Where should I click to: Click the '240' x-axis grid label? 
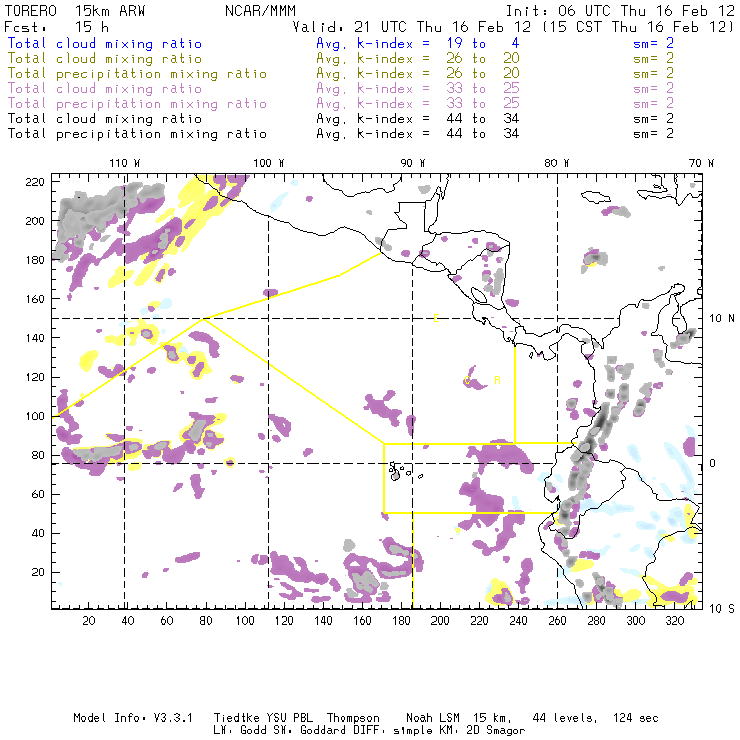(x=518, y=621)
